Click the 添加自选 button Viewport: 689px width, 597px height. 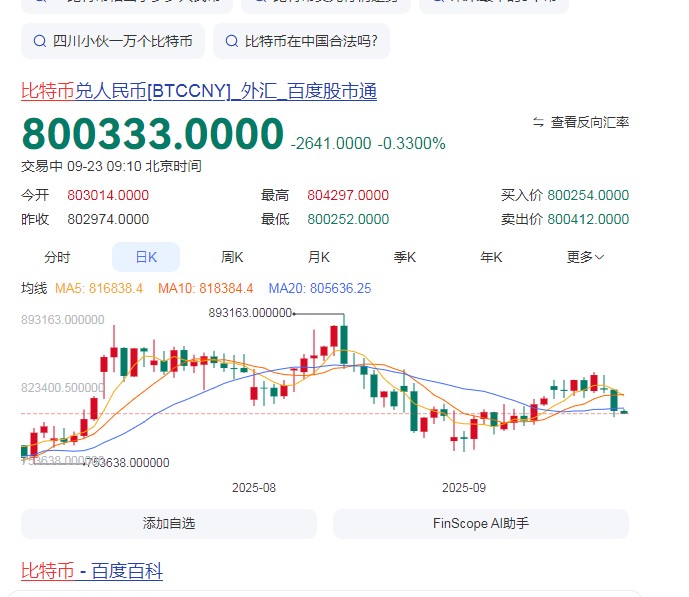[x=169, y=524]
